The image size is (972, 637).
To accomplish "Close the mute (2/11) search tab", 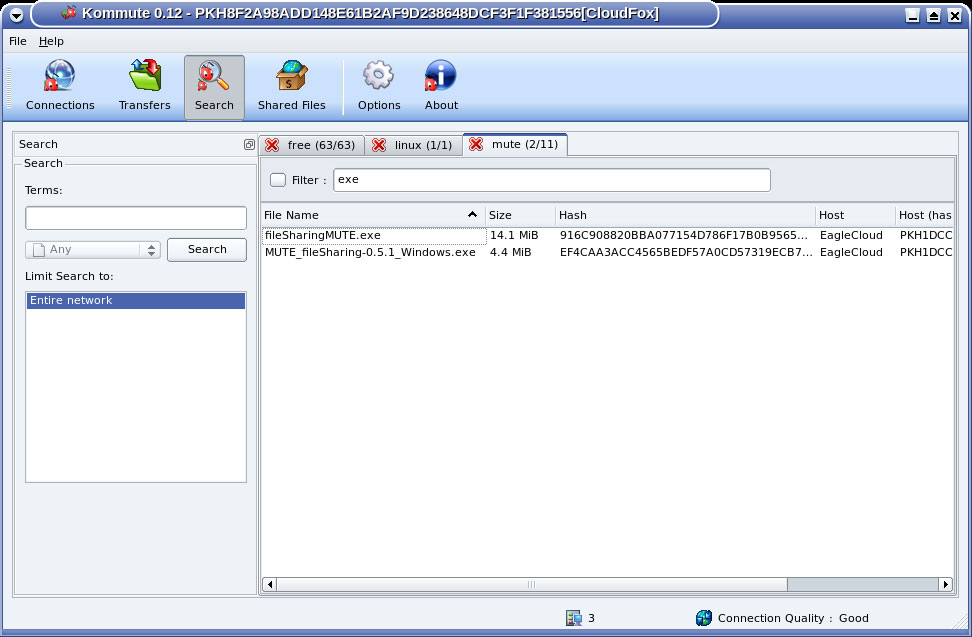I will tap(475, 144).
